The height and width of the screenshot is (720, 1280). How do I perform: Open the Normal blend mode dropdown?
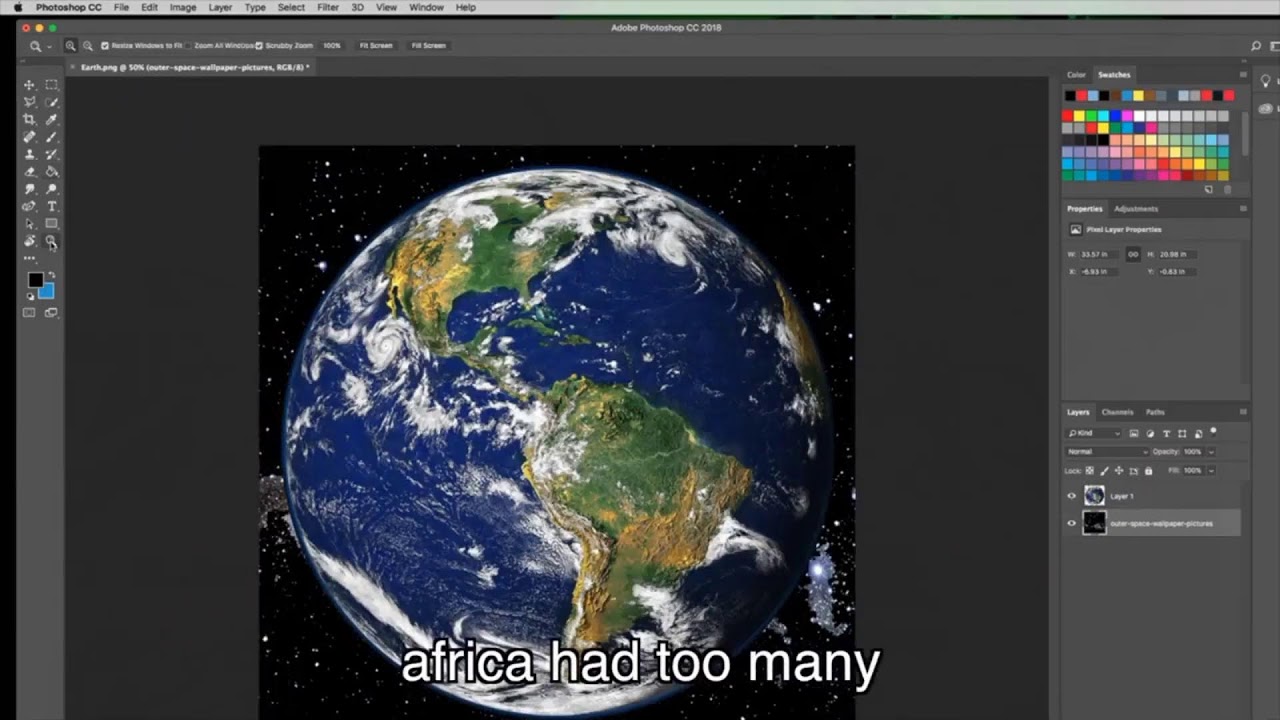(1107, 452)
